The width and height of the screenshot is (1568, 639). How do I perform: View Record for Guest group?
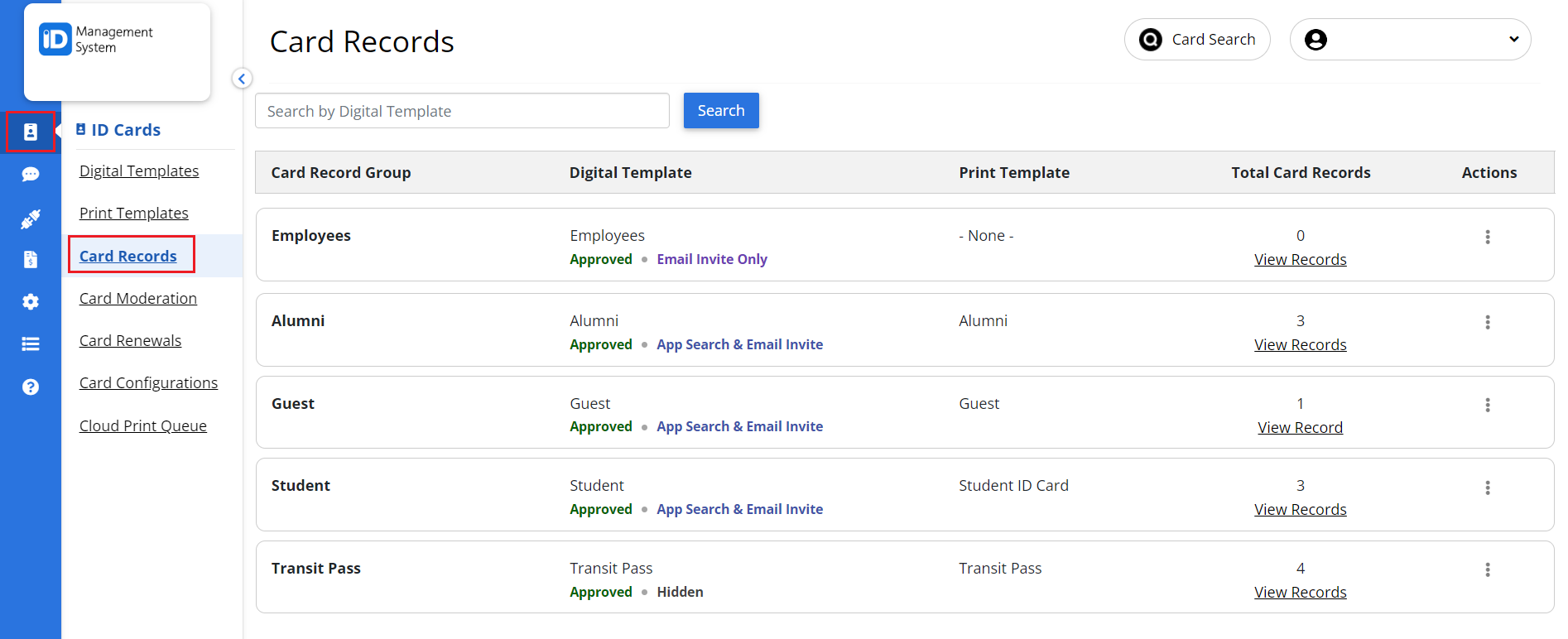(1300, 428)
